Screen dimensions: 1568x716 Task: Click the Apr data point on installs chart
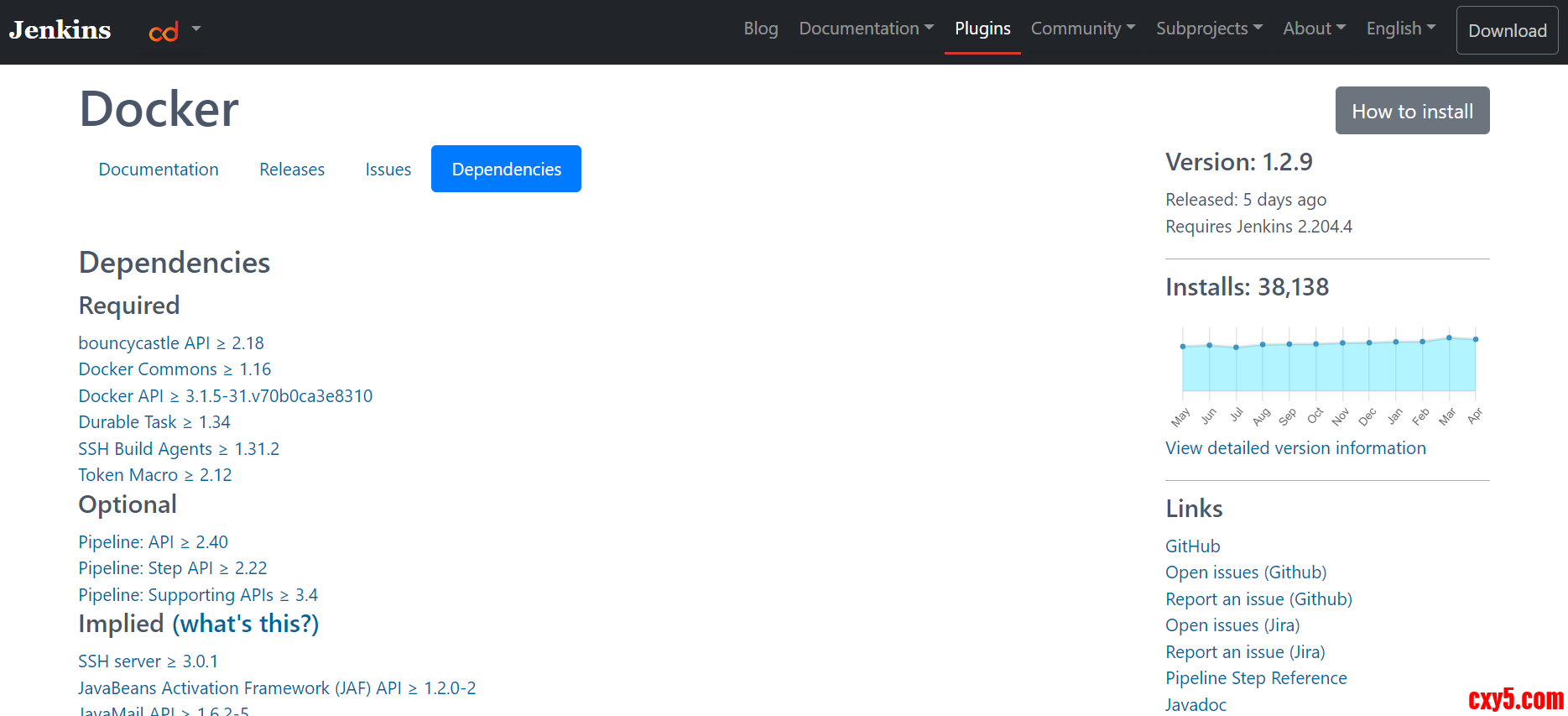coord(1476,339)
